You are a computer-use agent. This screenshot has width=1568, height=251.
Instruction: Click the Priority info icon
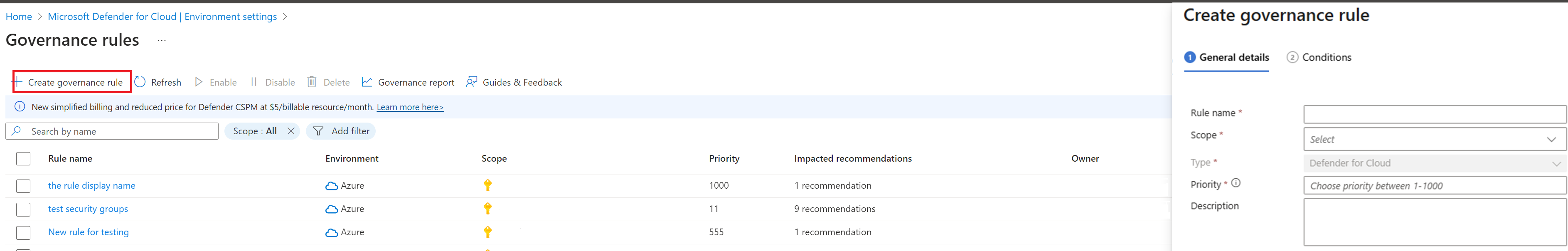[1236, 183]
